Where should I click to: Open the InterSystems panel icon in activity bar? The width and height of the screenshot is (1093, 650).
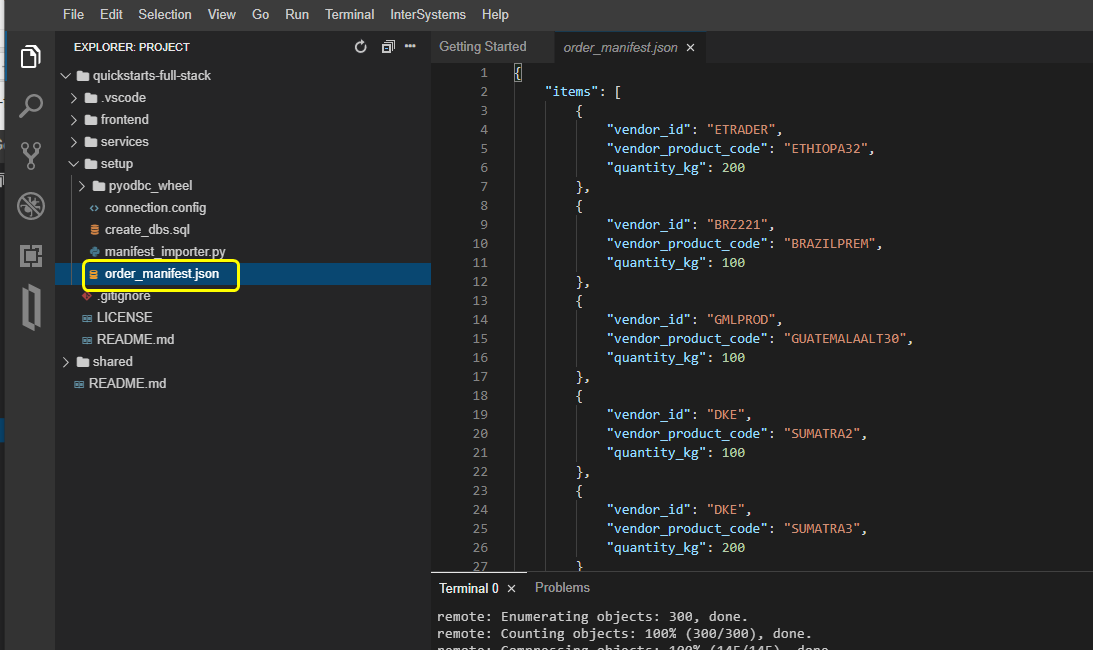pyautogui.click(x=31, y=307)
